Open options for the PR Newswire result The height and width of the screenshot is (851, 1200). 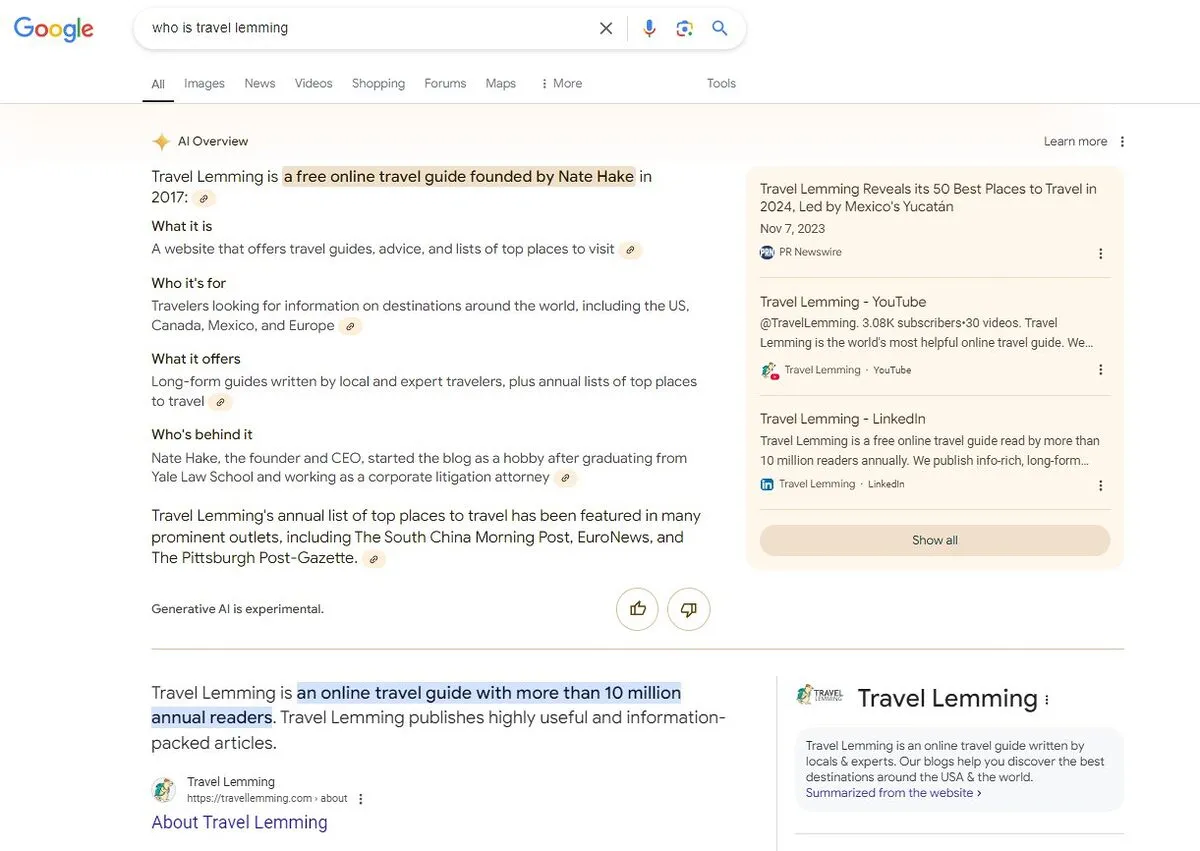click(x=1101, y=254)
